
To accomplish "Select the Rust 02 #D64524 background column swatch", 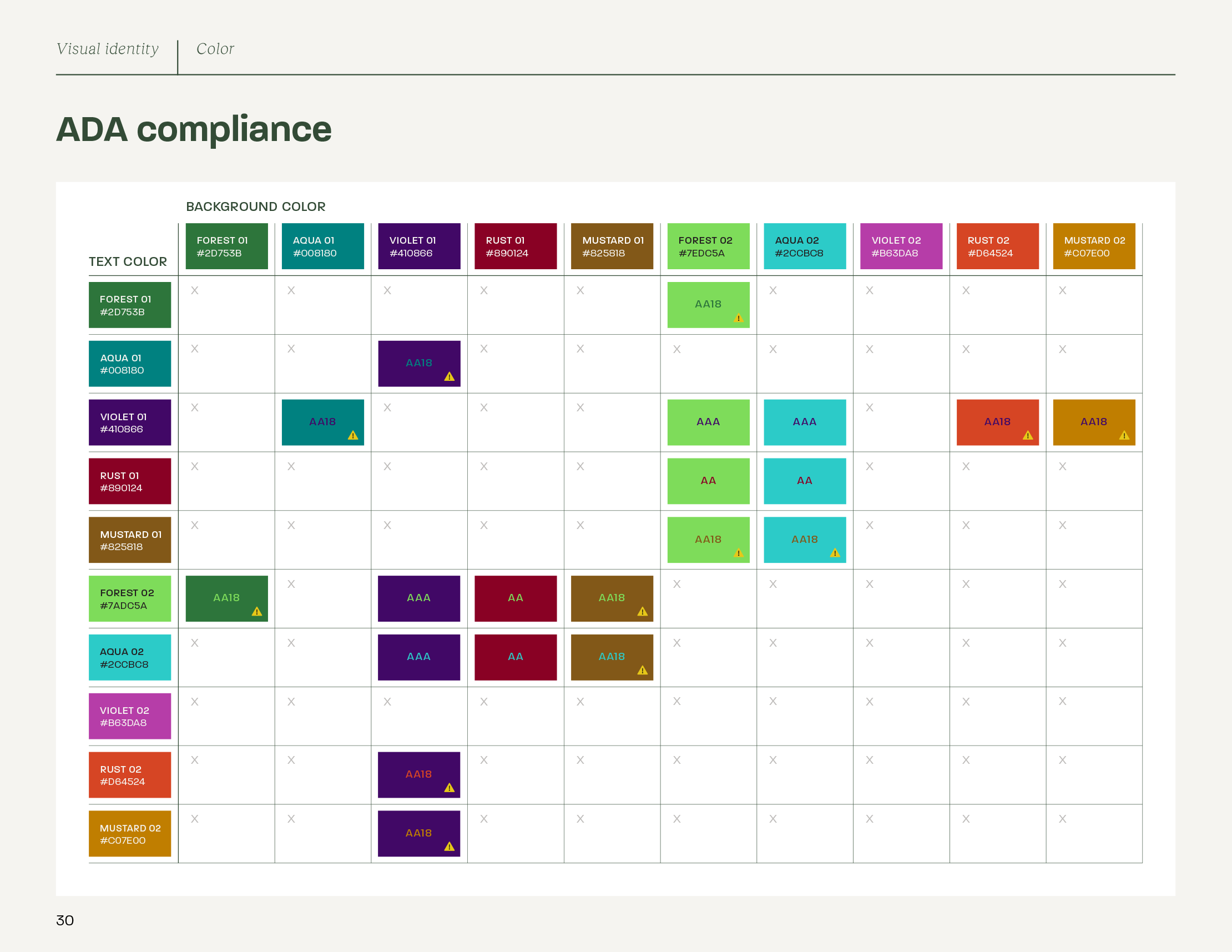I will pos(998,246).
